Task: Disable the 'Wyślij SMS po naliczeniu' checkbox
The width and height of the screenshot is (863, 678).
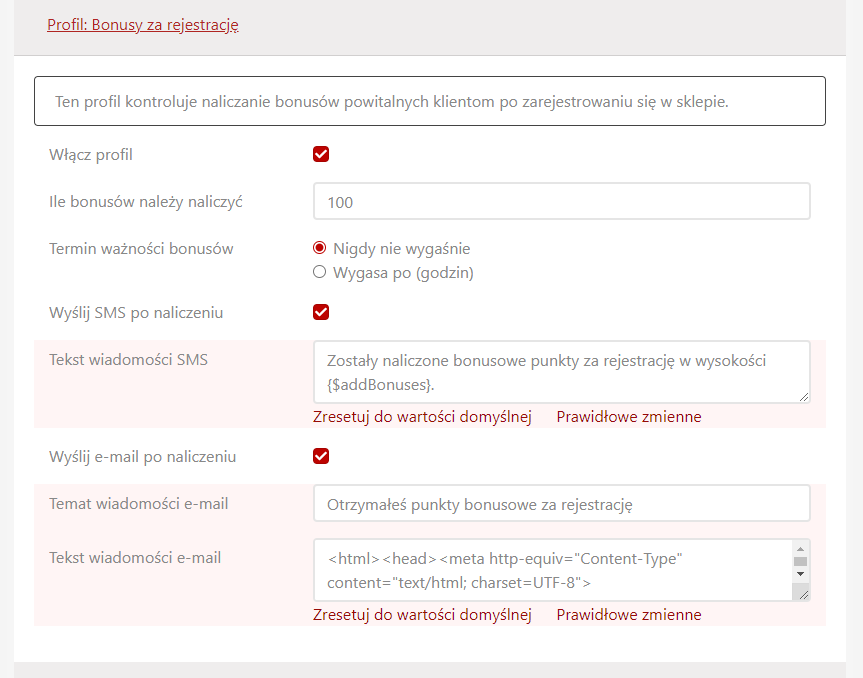Action: click(321, 312)
